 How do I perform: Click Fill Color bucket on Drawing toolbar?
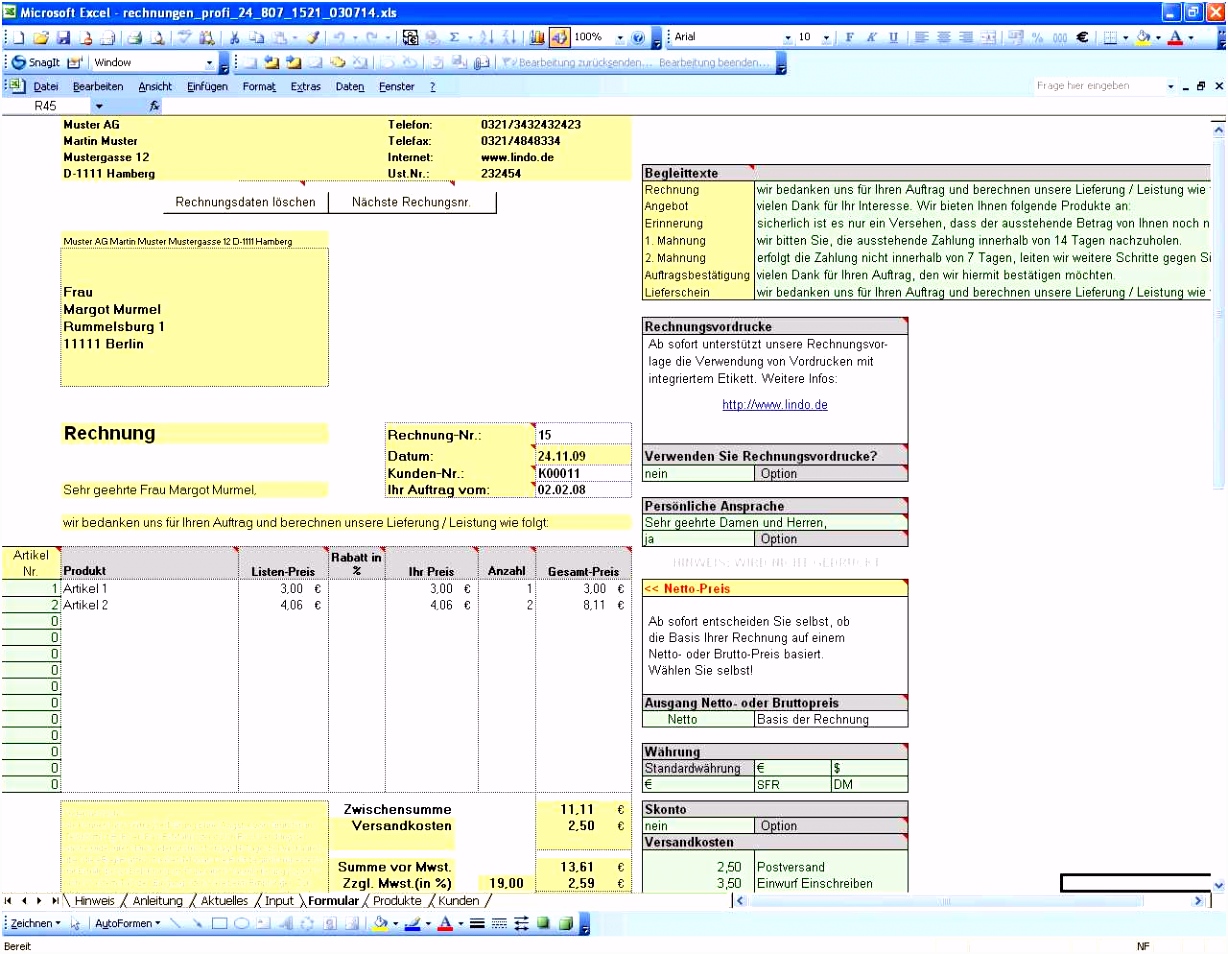379,924
